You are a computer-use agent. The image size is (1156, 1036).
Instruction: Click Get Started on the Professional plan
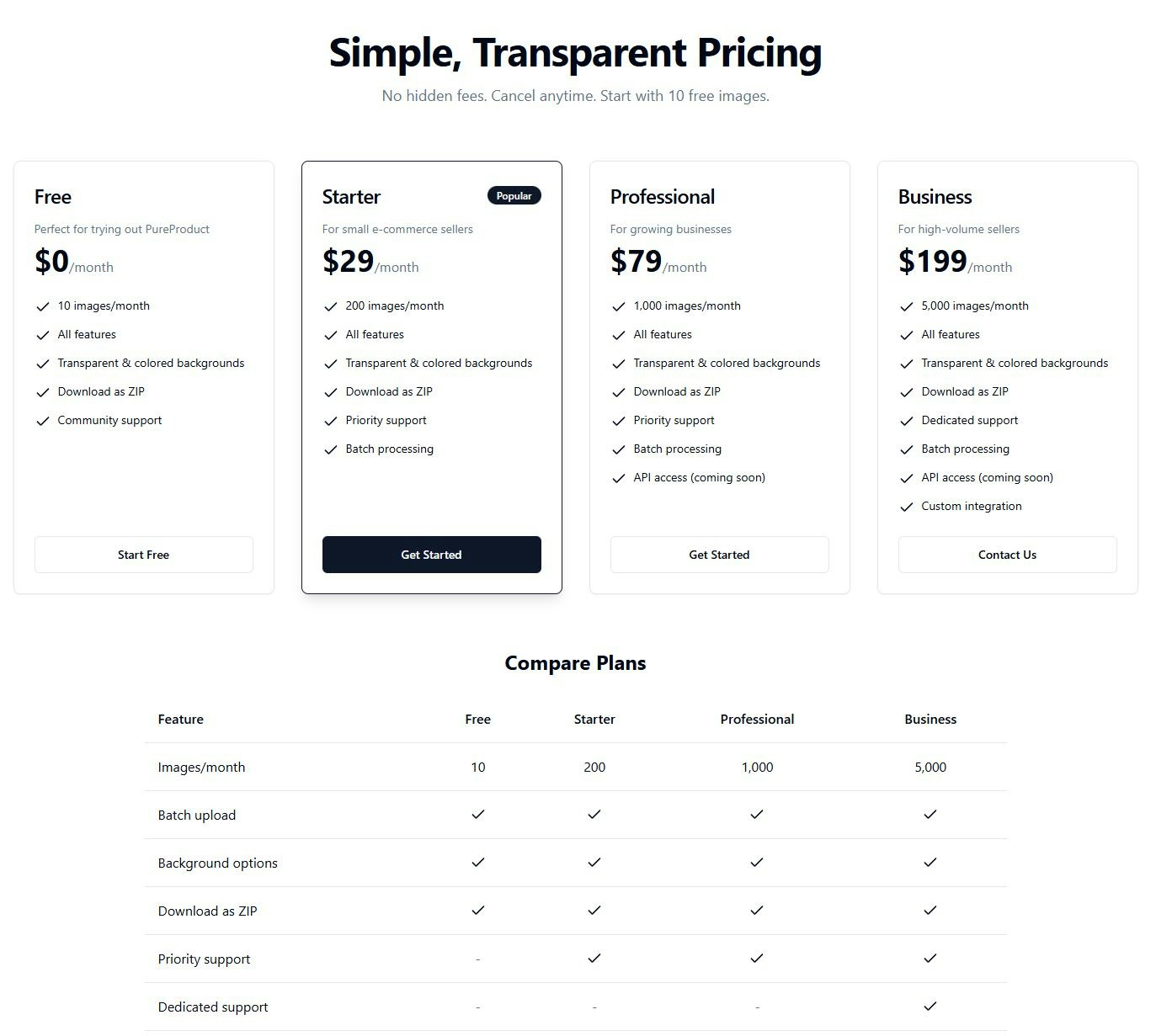[x=719, y=555]
